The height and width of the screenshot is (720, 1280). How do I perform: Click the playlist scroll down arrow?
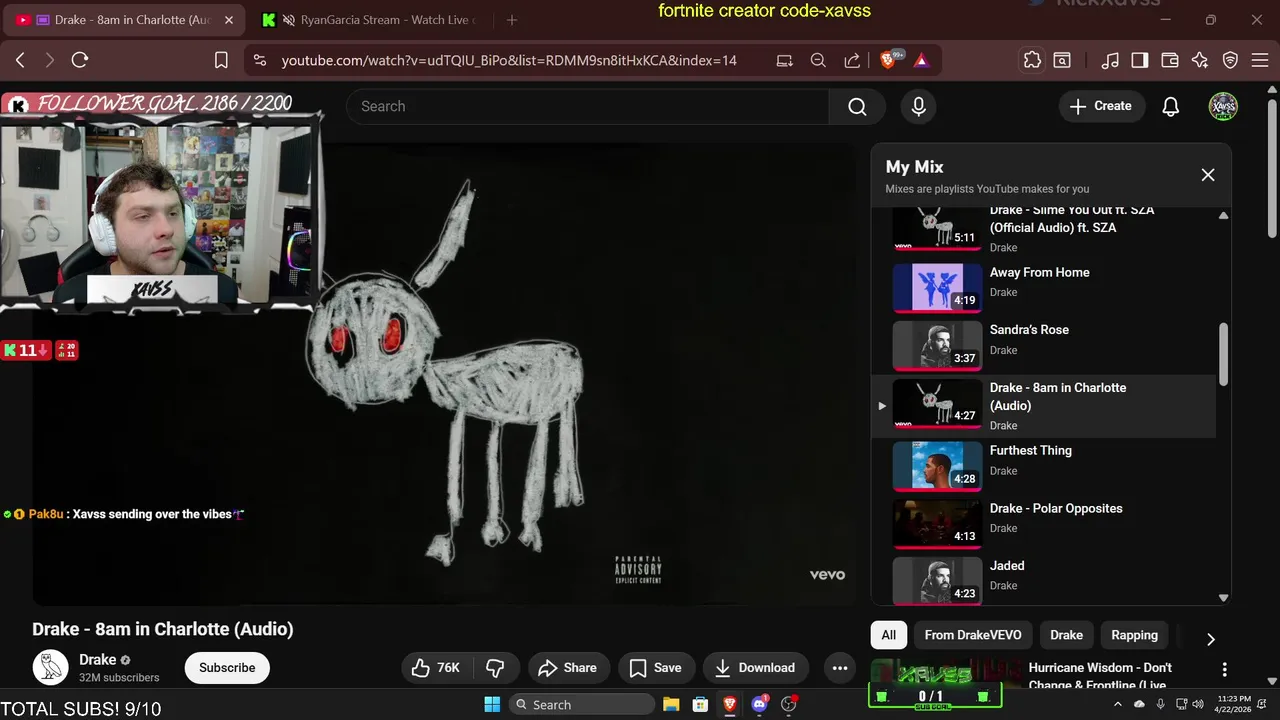coord(1223,598)
